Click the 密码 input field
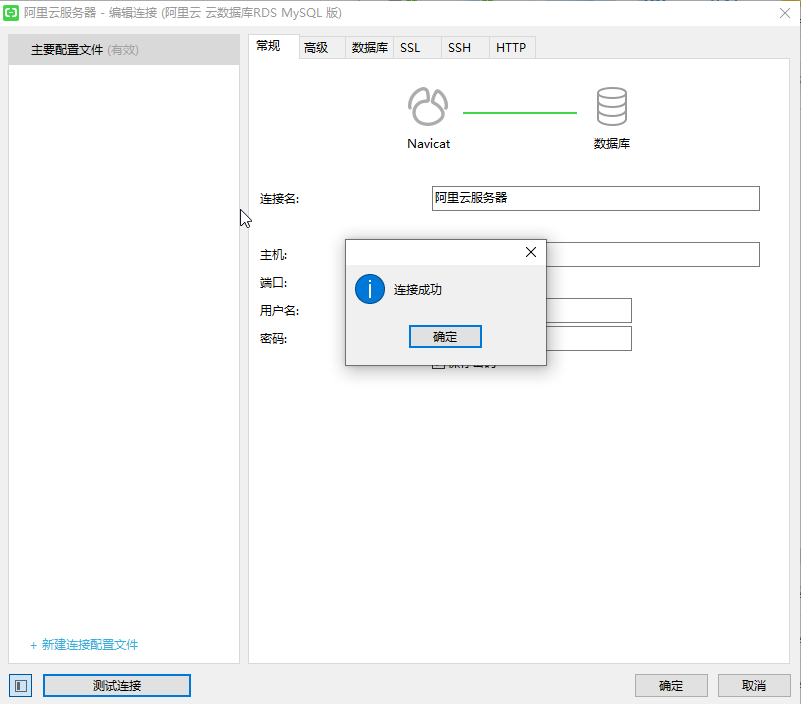Viewport: 801px width, 704px height. (589, 338)
